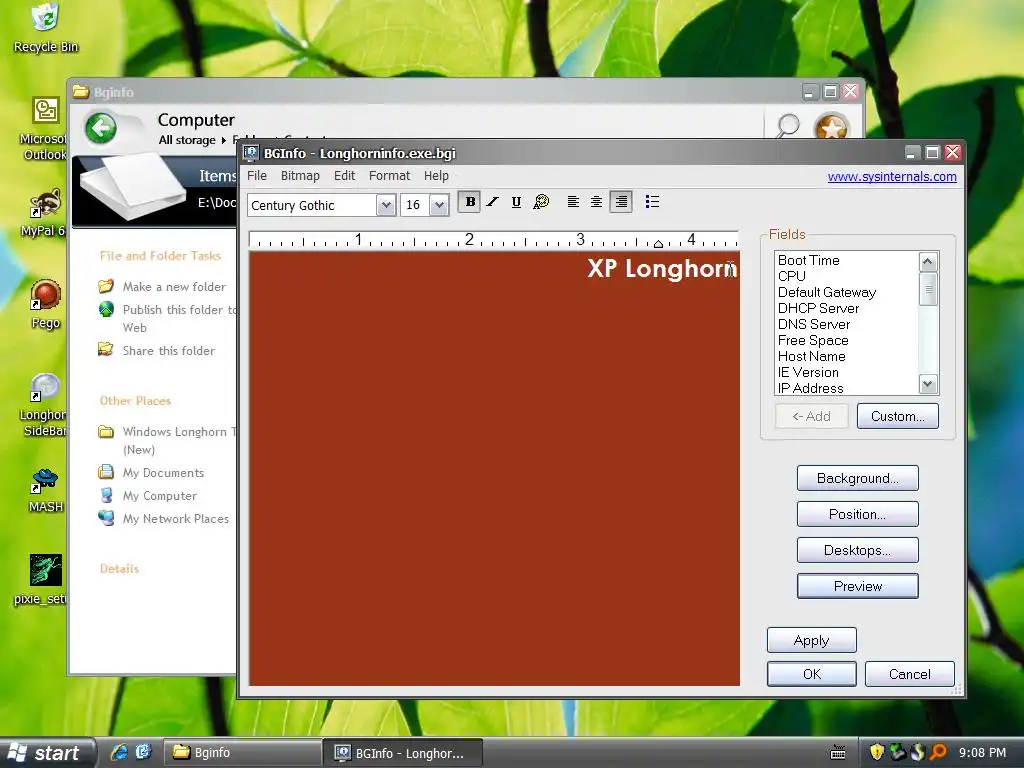Toggle bold formatting in BGInfo toolbar
Viewport: 1024px width, 768px height.
coord(470,202)
